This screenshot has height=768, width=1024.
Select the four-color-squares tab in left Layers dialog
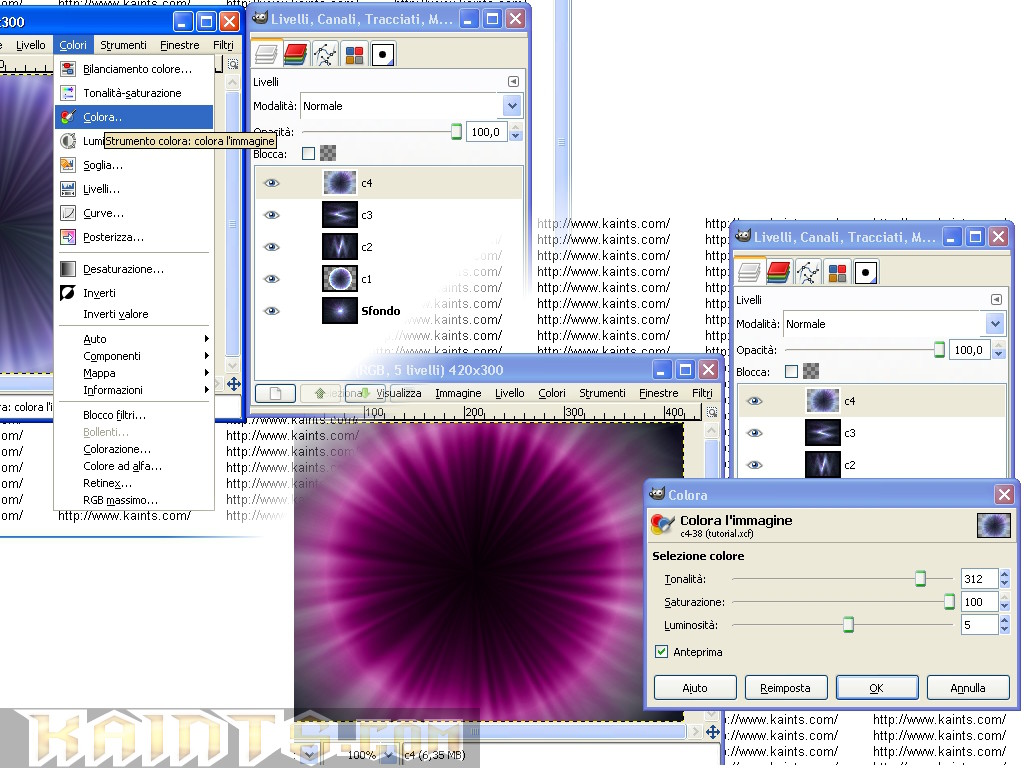354,54
